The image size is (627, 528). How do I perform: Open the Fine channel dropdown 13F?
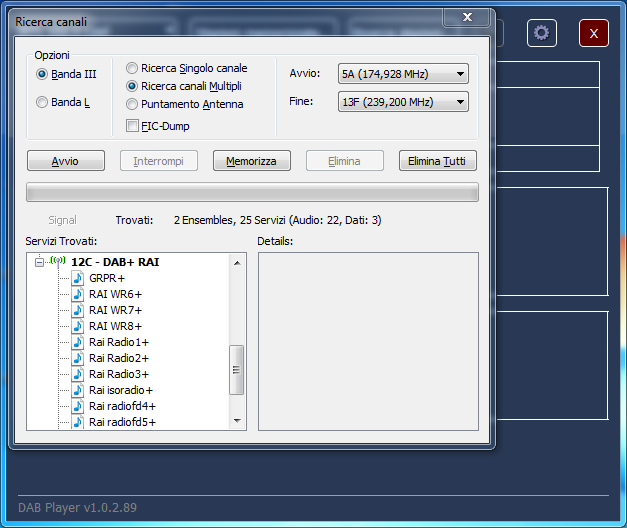coord(403,102)
